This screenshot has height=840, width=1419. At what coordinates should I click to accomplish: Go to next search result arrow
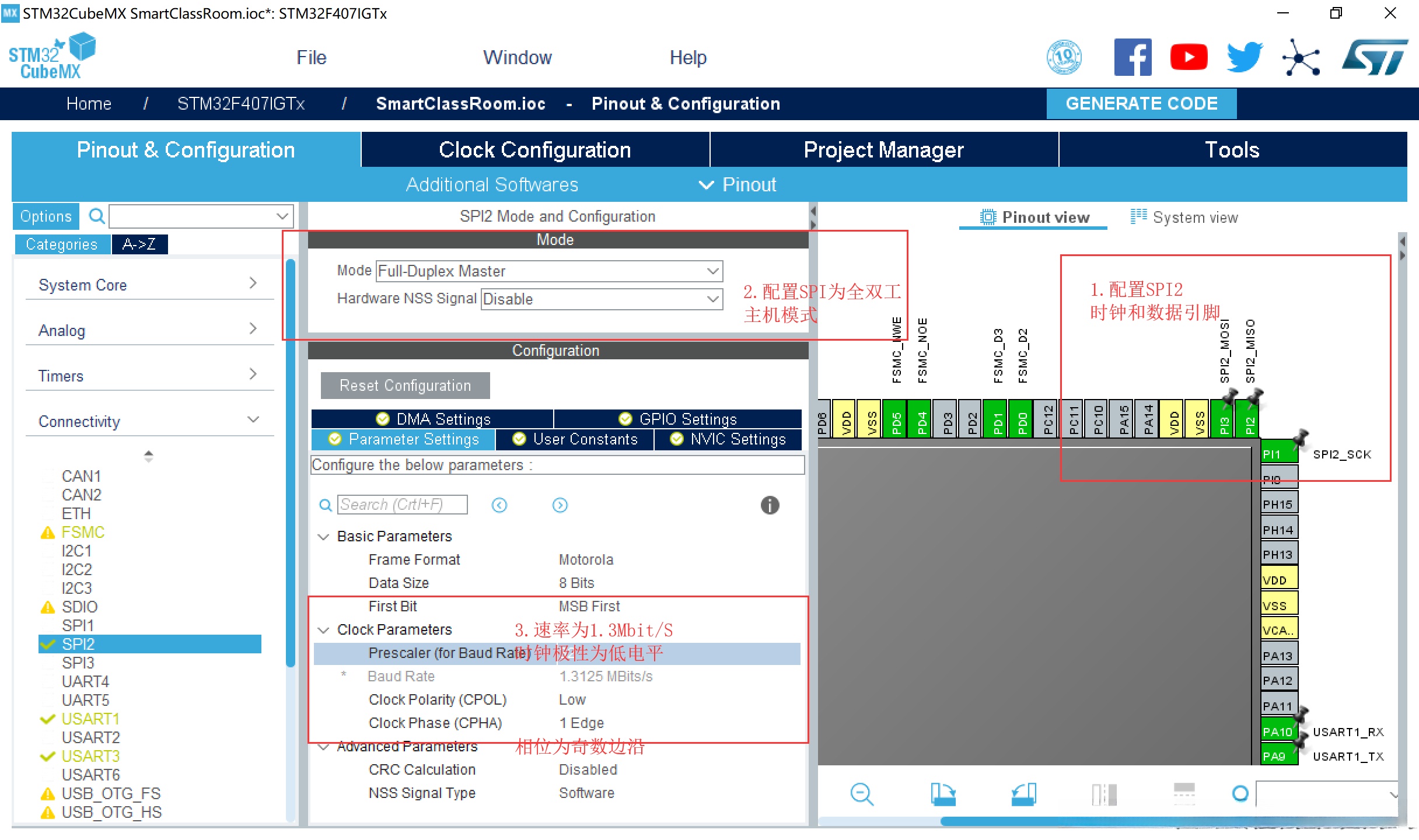560,505
